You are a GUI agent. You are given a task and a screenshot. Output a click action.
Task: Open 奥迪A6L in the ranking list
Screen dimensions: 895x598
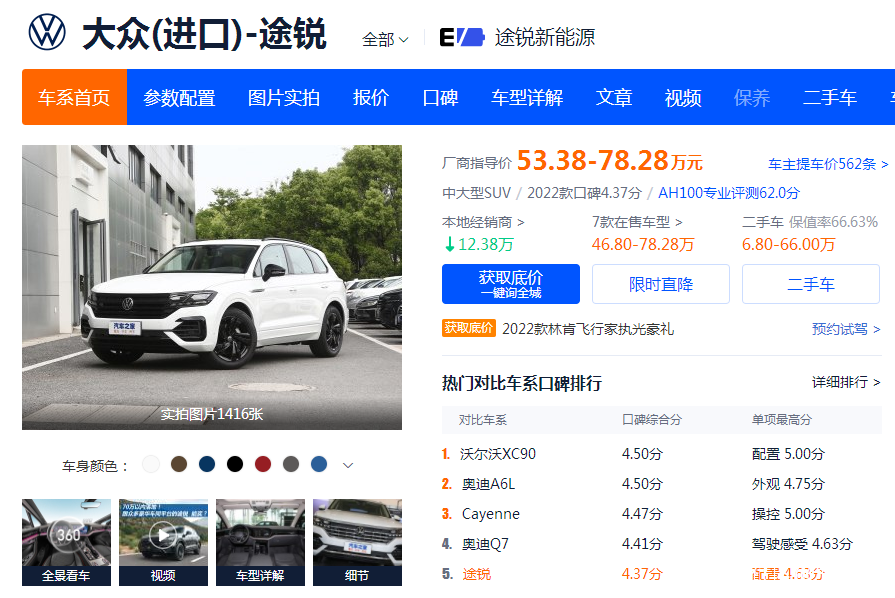pyautogui.click(x=489, y=484)
